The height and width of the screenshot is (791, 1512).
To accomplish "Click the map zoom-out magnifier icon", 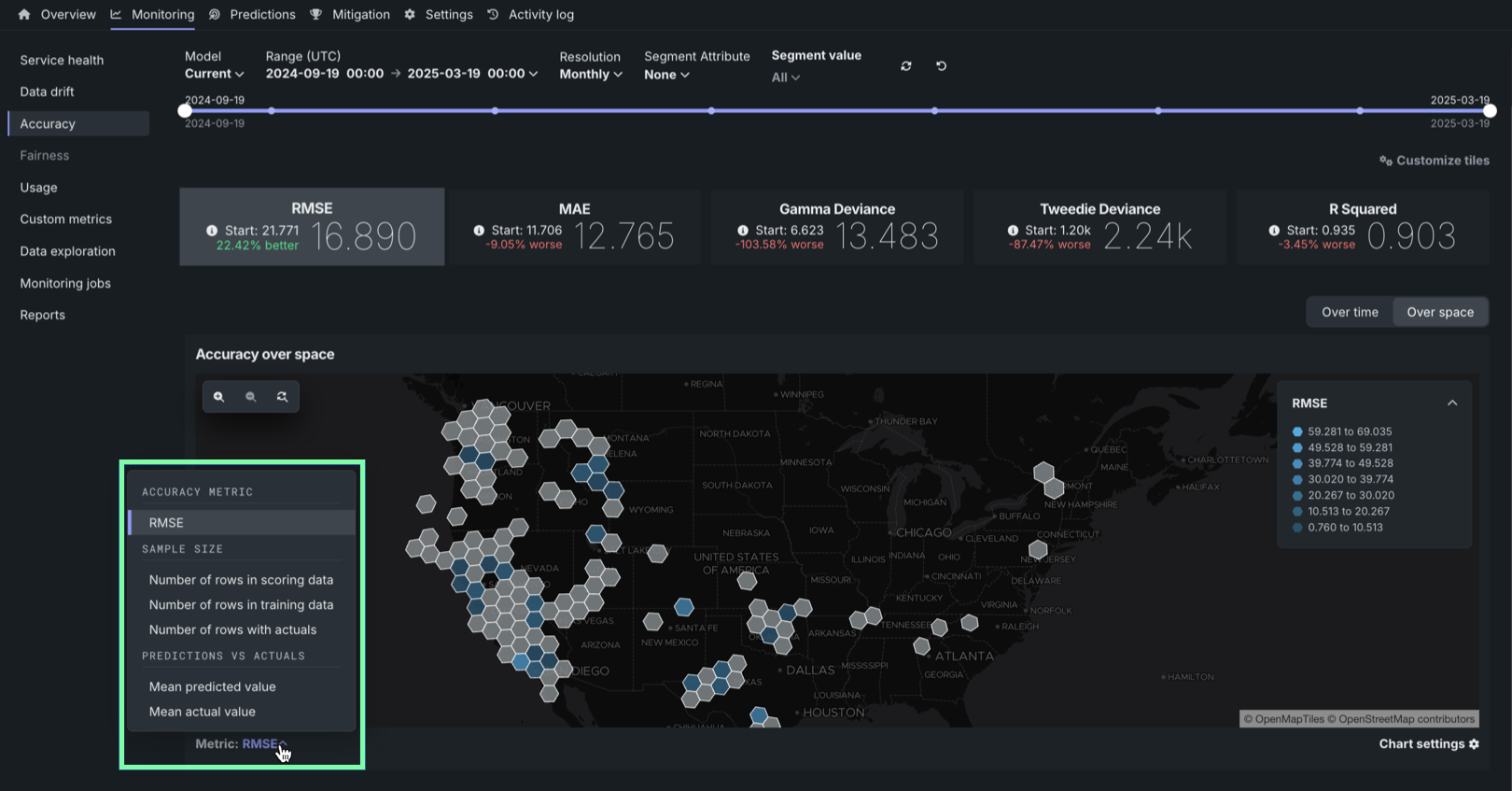I will (x=250, y=397).
